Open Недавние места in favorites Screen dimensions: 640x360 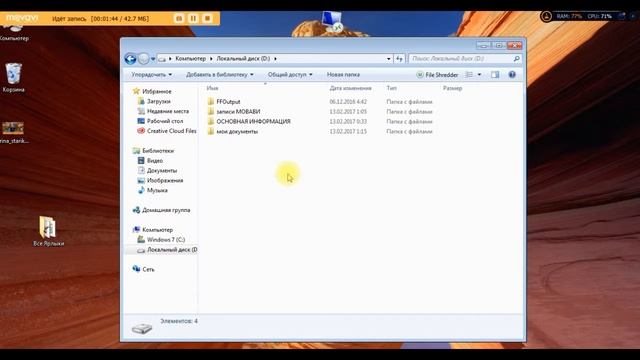pos(168,111)
